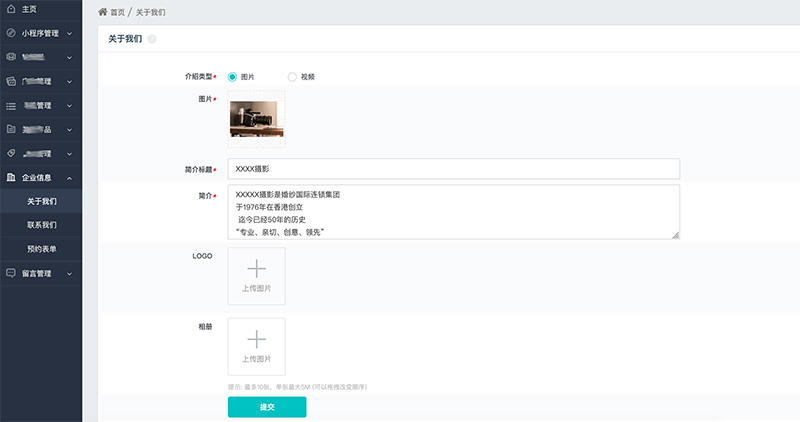Click the 留言管理 chat bubble icon
Viewport: 800px width, 422px height.
pyautogui.click(x=11, y=273)
